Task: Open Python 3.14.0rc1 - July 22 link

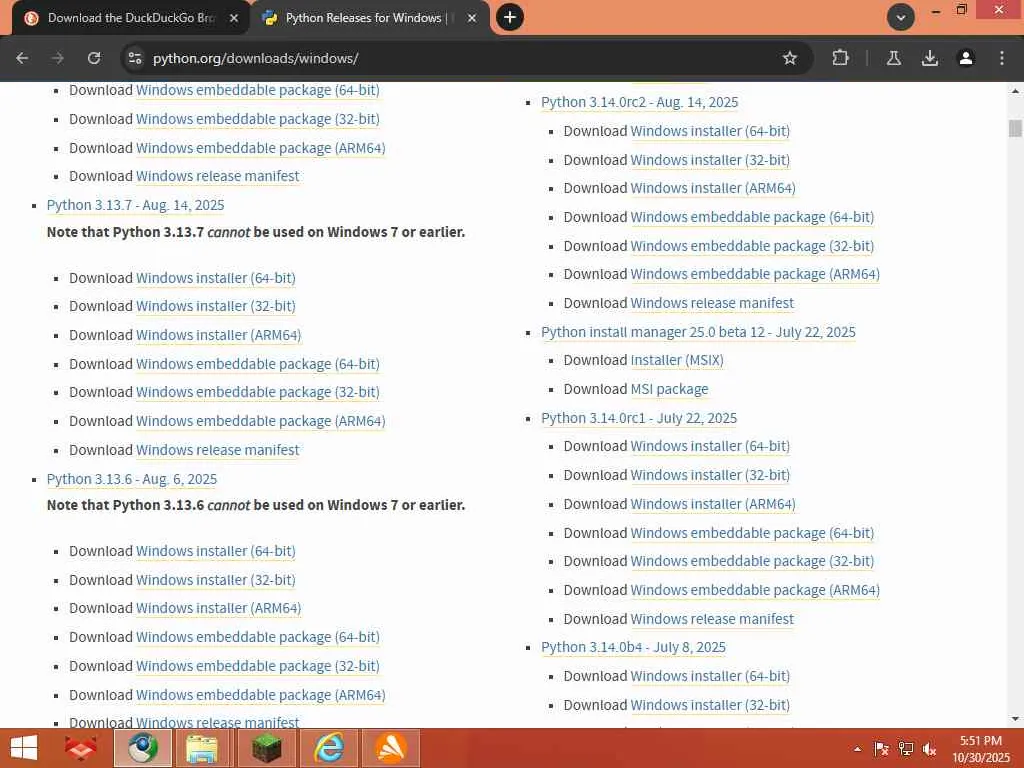Action: pyautogui.click(x=639, y=418)
